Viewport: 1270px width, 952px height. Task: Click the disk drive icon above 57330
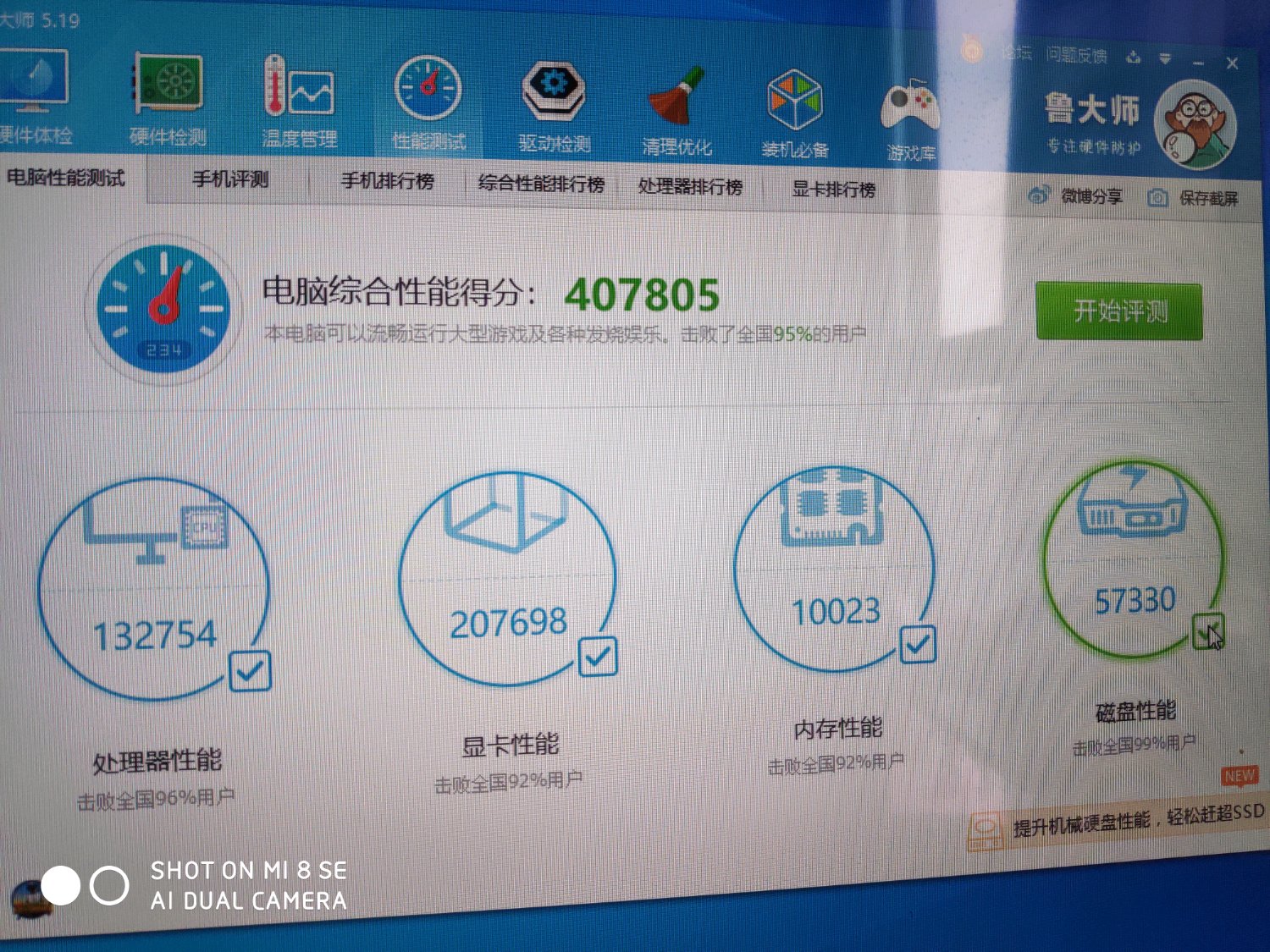1131,501
